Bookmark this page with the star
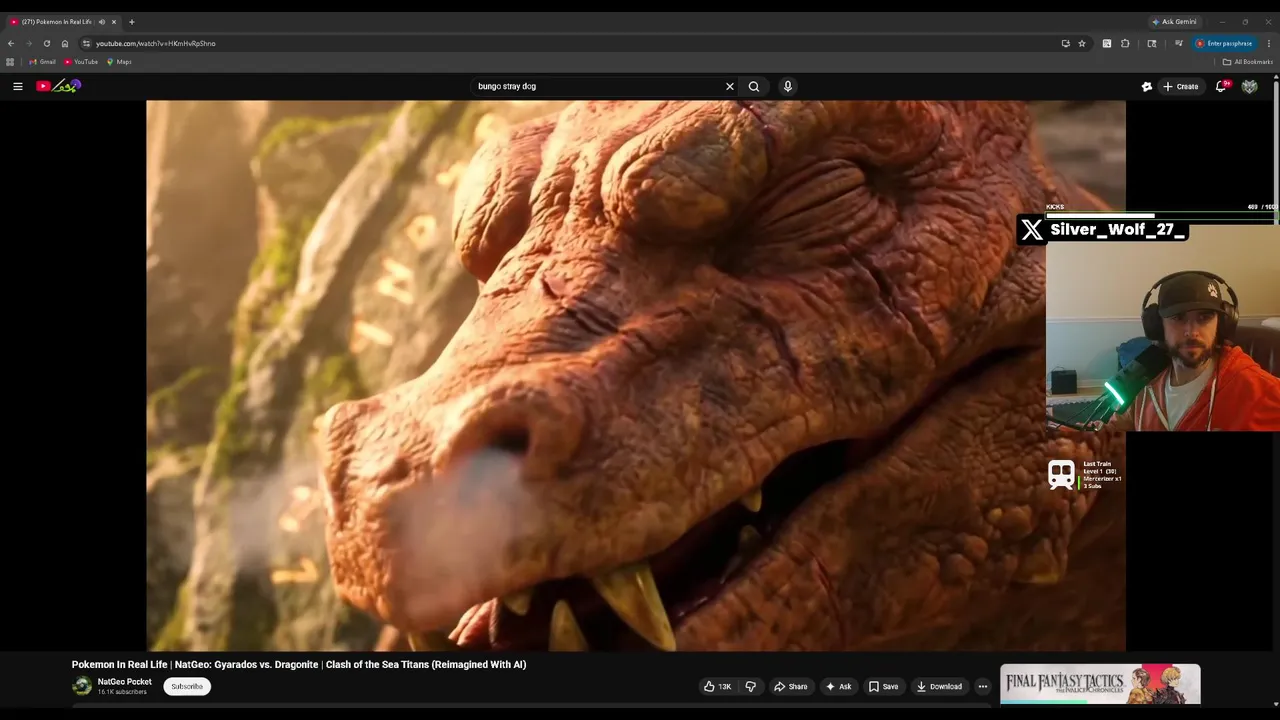This screenshot has width=1280, height=720. pos(1082,43)
